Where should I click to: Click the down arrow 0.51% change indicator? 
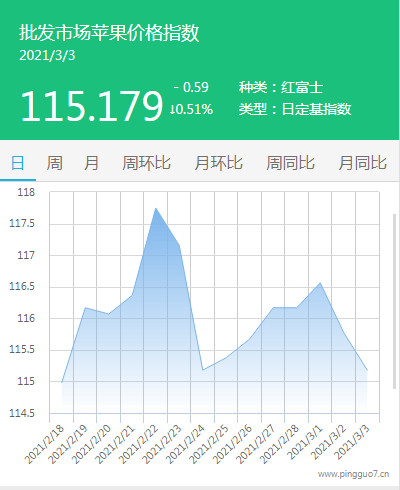pos(191,109)
